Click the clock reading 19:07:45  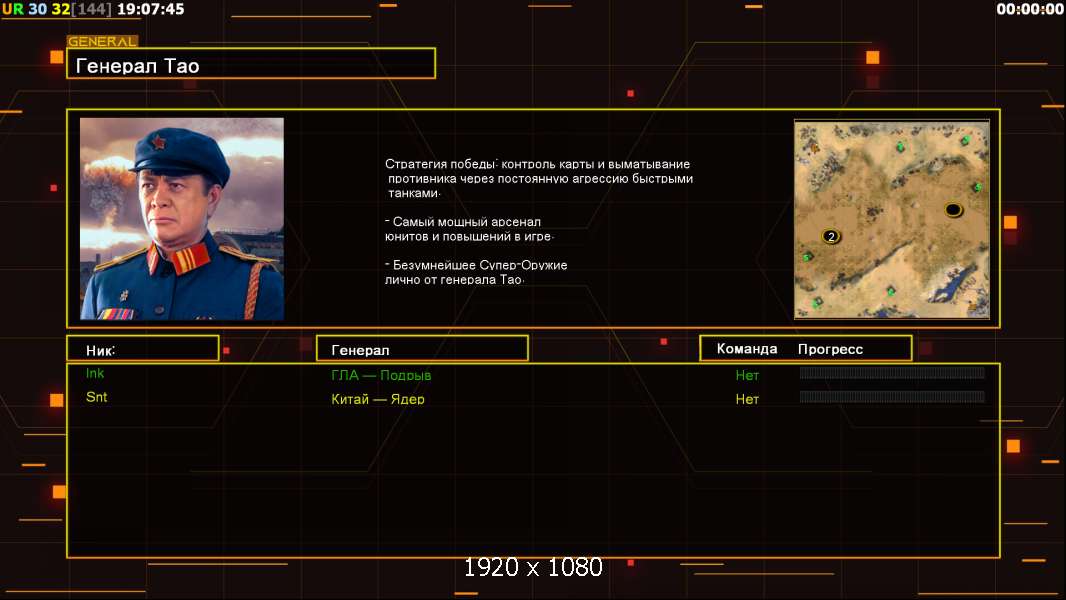(x=150, y=9)
